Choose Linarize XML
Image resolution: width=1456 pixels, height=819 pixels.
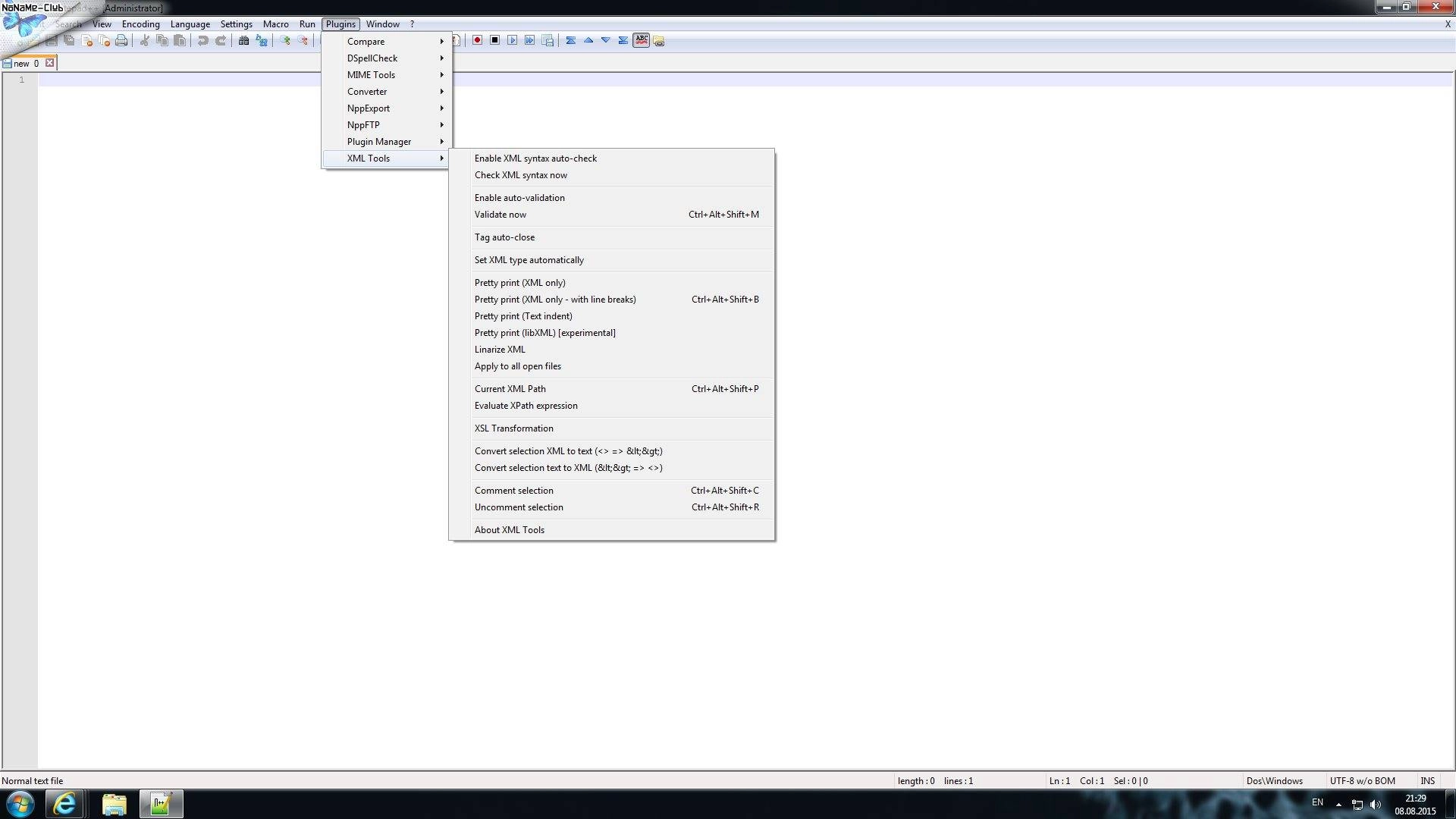point(611,350)
